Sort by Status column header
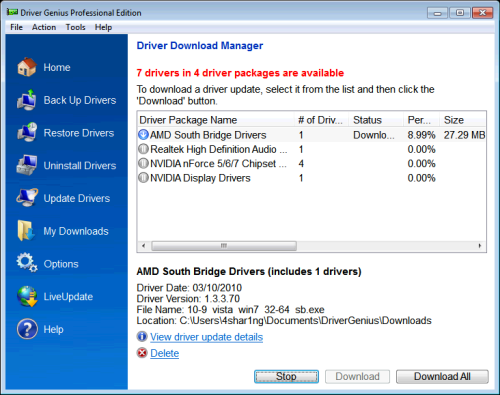 (x=376, y=120)
